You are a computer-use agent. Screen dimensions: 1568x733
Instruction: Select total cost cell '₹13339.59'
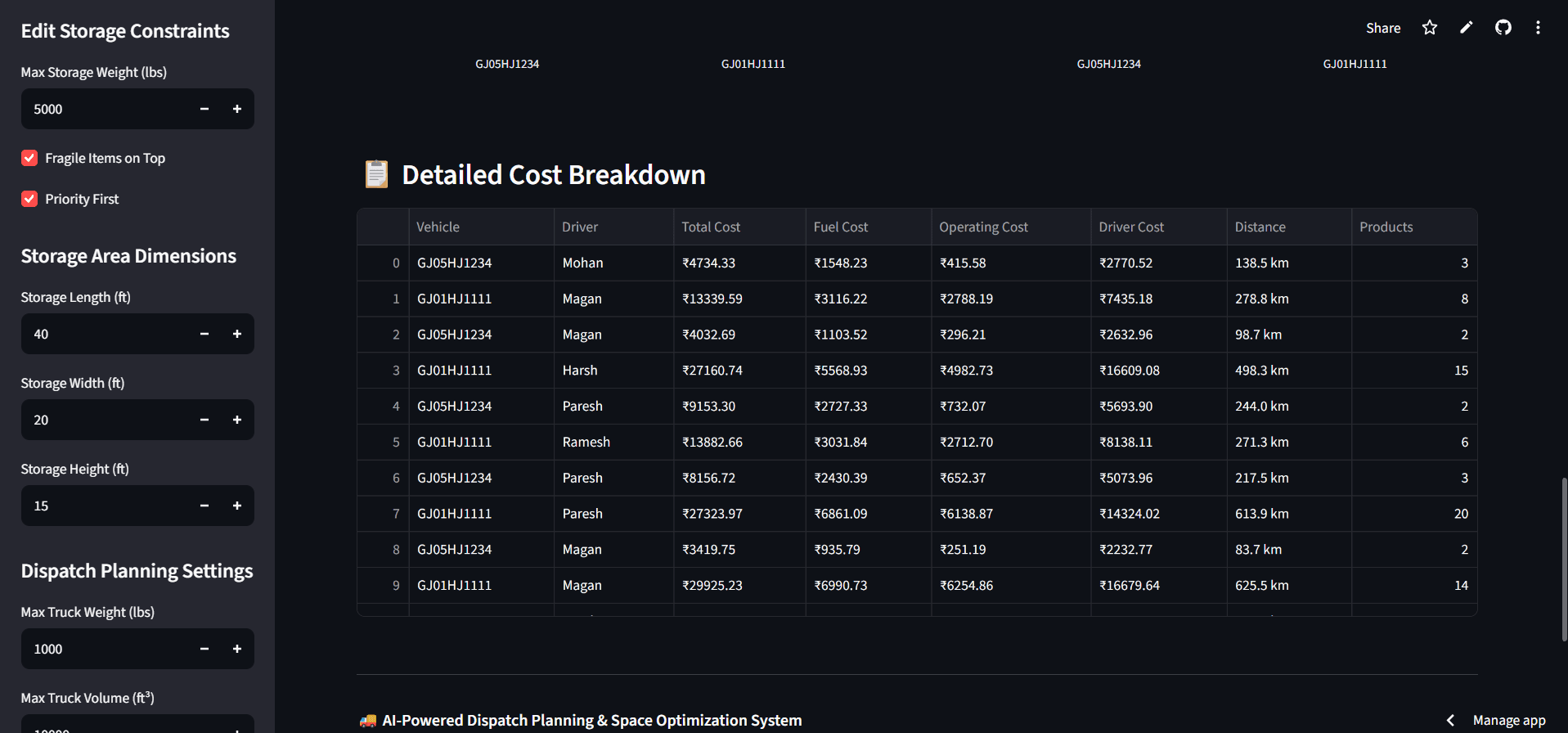pyautogui.click(x=739, y=299)
